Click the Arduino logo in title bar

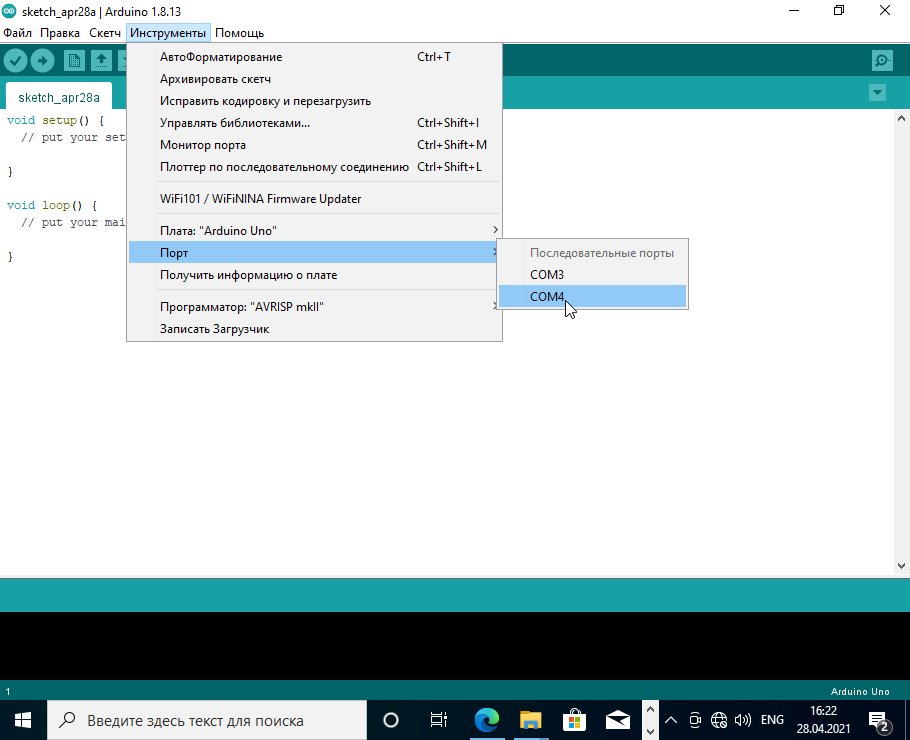(9, 11)
